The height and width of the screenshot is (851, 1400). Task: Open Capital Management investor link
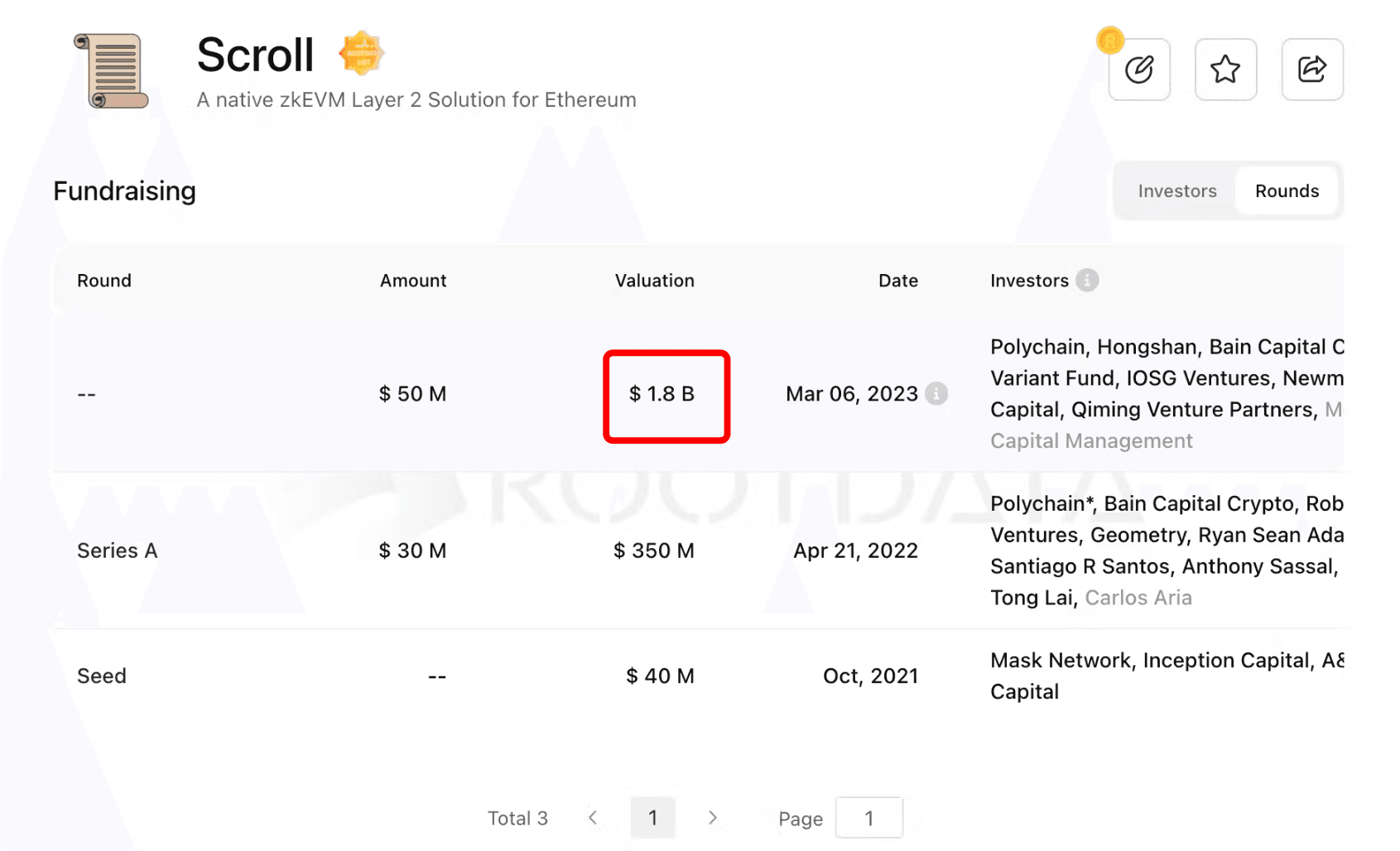click(x=1091, y=441)
